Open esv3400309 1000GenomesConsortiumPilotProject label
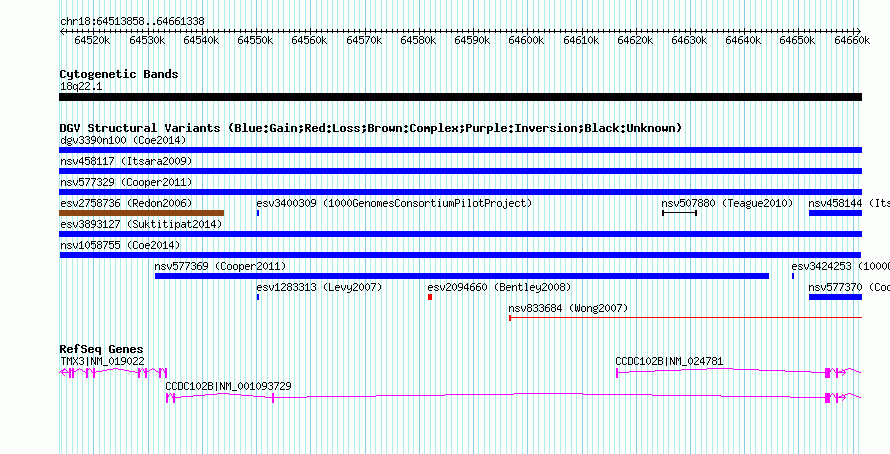This screenshot has height=454, width=890. click(x=394, y=203)
